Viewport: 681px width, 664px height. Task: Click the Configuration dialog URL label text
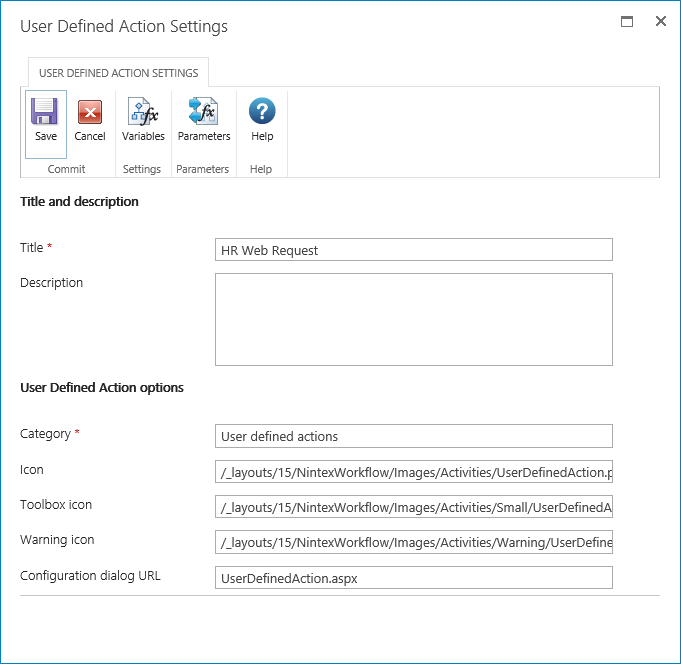click(x=90, y=575)
